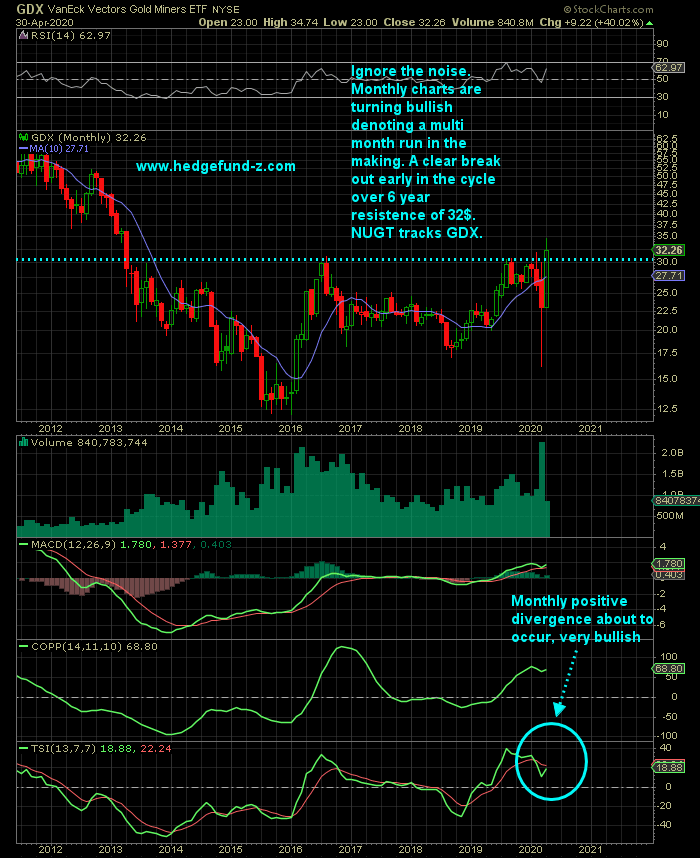
Task: Select the Close 32.26 header value
Action: point(414,22)
